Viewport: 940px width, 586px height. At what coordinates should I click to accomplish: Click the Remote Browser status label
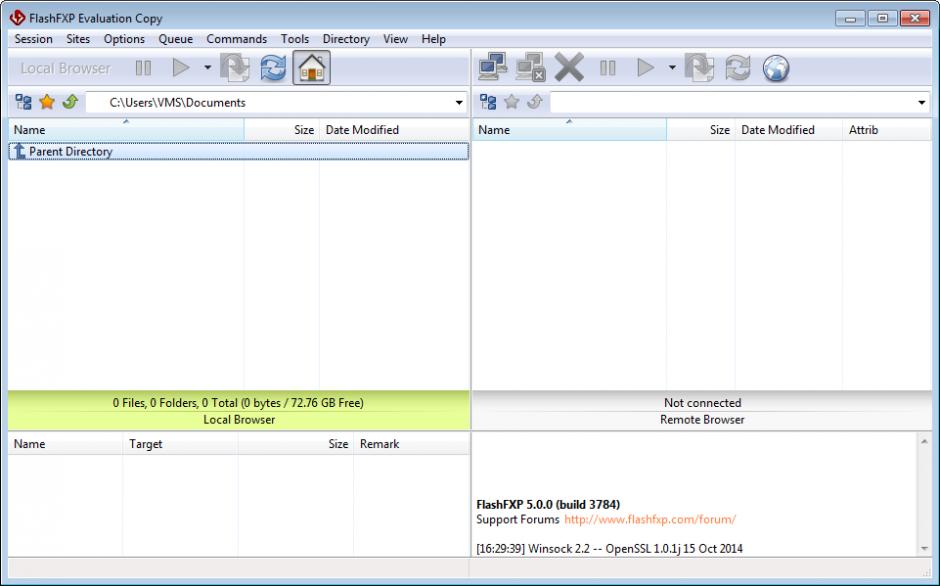click(x=702, y=420)
